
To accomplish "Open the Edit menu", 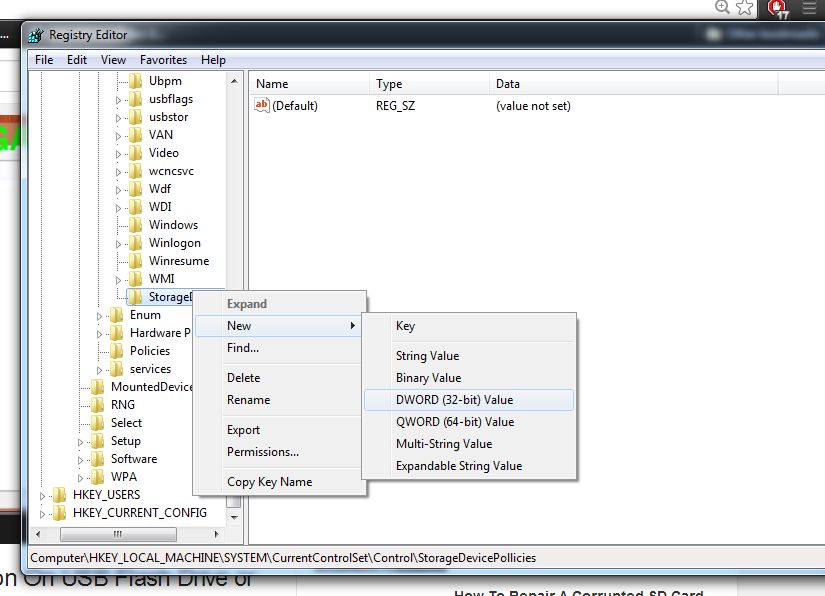I will pyautogui.click(x=77, y=60).
